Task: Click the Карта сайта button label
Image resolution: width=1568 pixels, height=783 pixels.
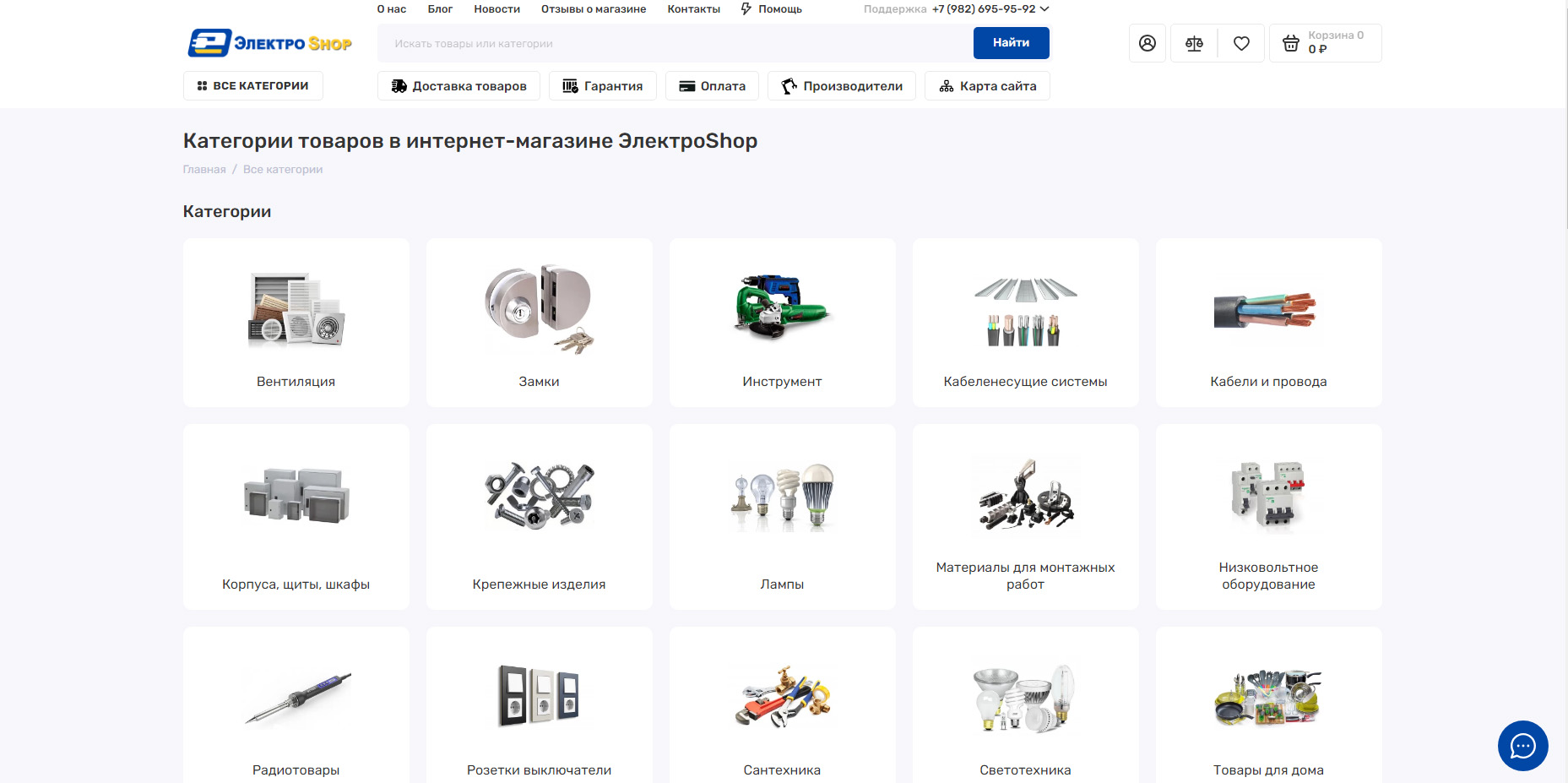Action: click(x=998, y=86)
